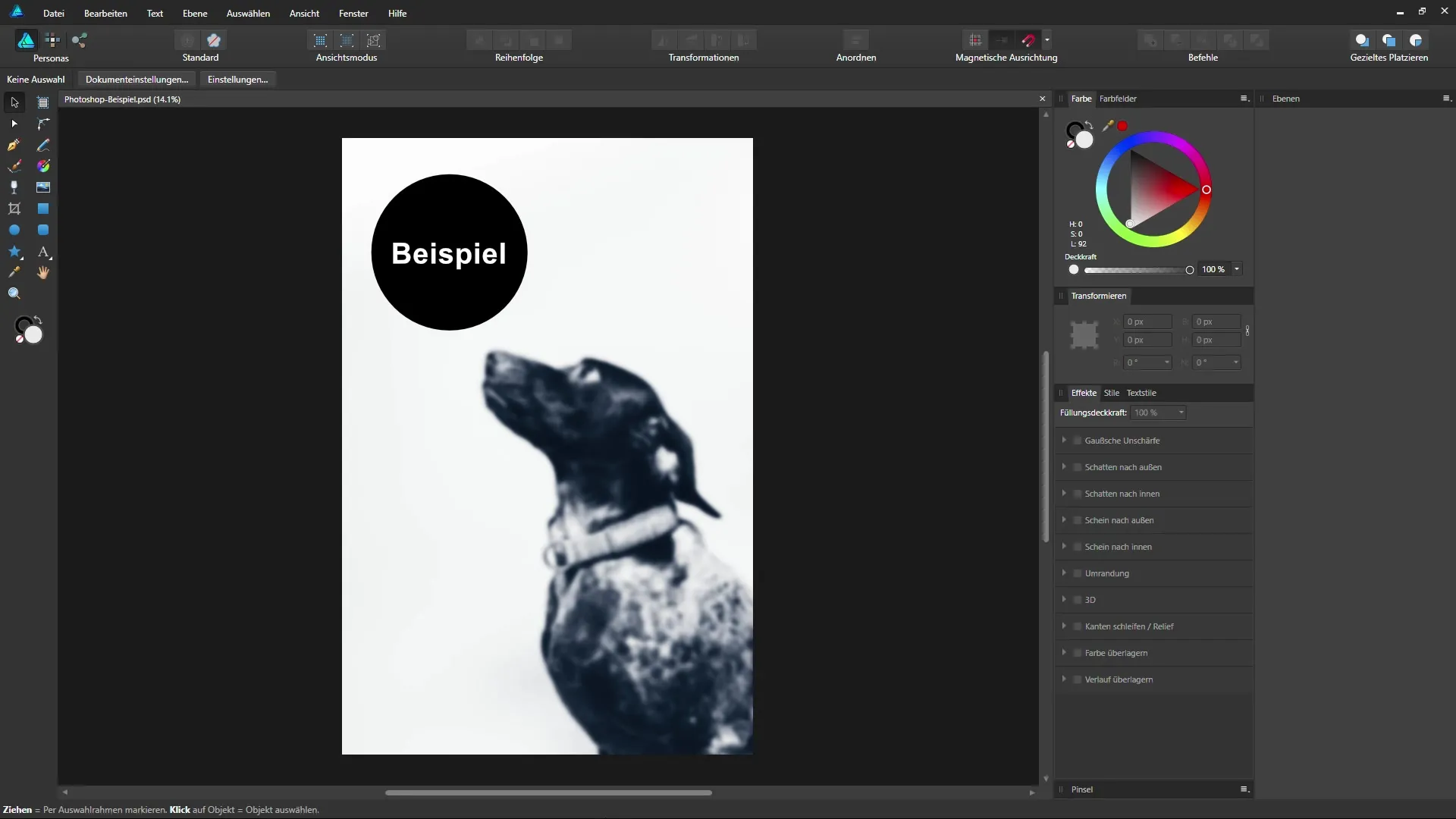This screenshot has height=819, width=1456.
Task: Click the Deckkraft opacity slider
Action: coord(1135,270)
